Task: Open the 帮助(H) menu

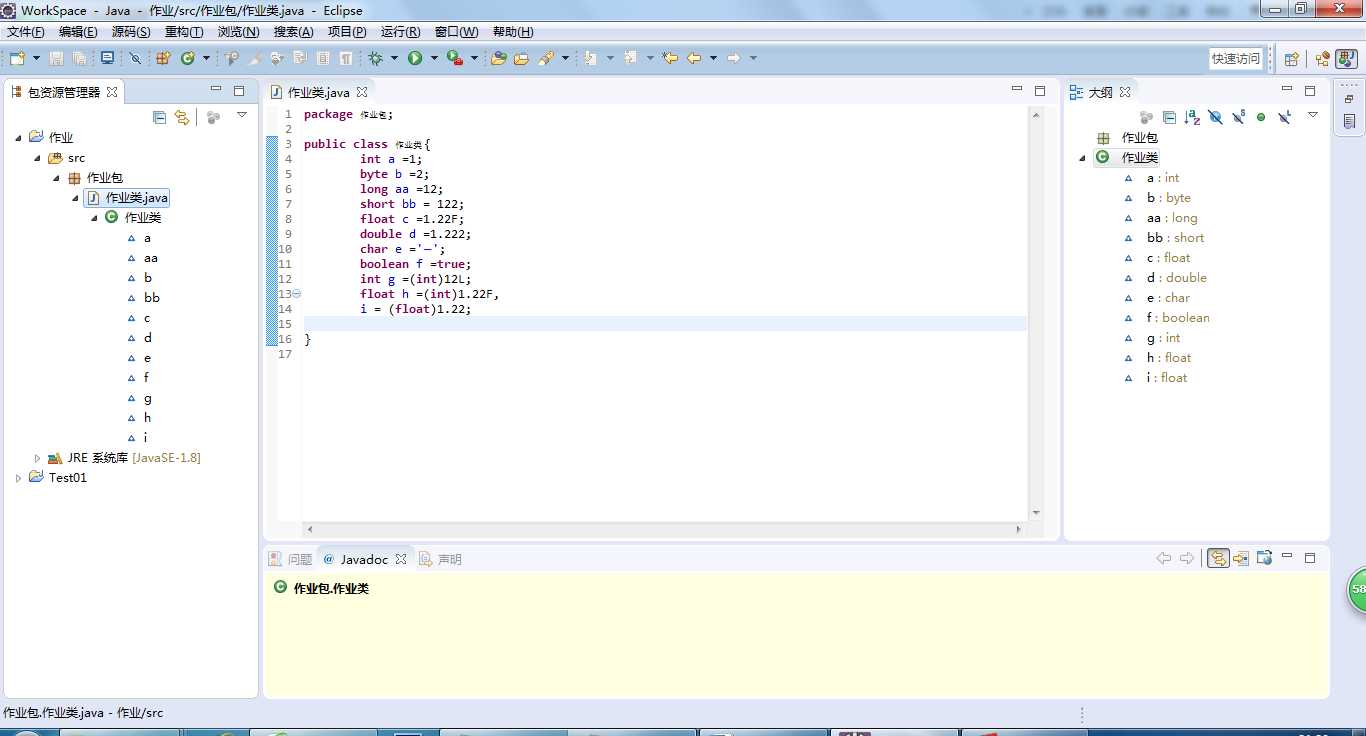Action: click(x=513, y=32)
